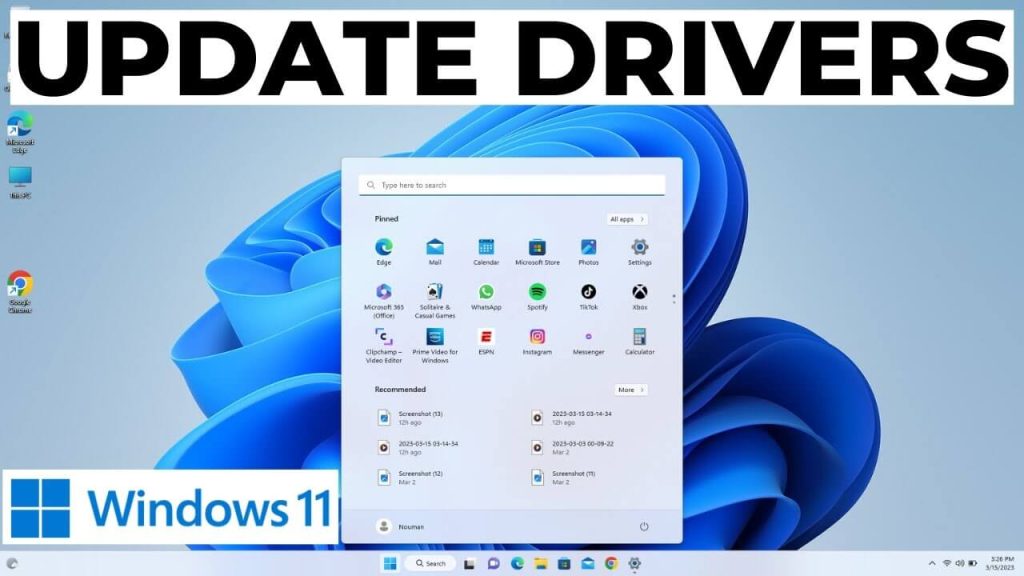The height and width of the screenshot is (576, 1024).
Task: Launch the Xbox app
Action: (x=639, y=293)
